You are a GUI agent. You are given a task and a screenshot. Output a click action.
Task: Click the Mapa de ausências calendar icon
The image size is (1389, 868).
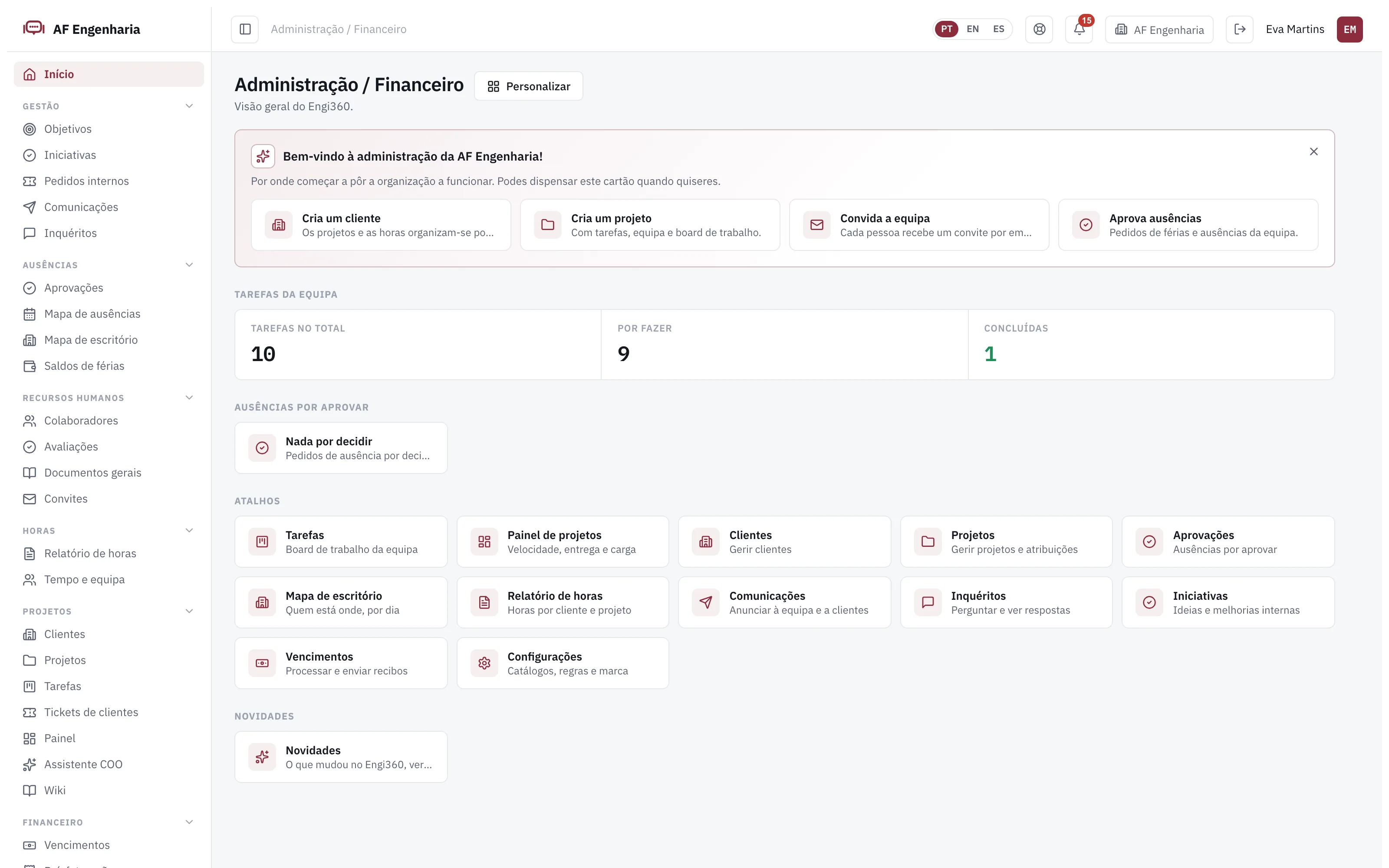[30, 314]
